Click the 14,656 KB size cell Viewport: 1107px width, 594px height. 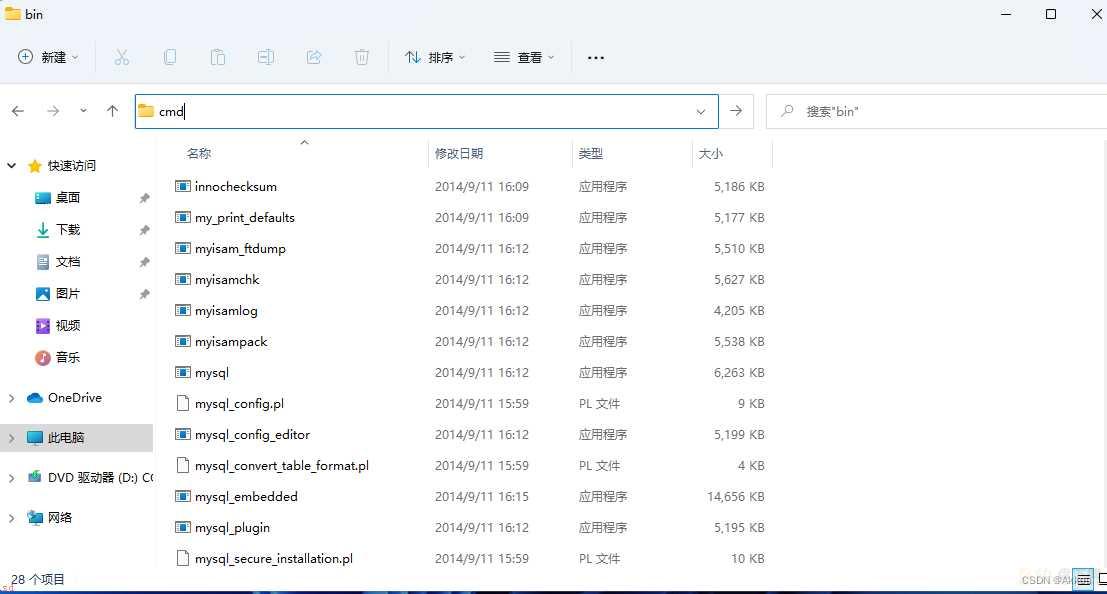point(736,497)
